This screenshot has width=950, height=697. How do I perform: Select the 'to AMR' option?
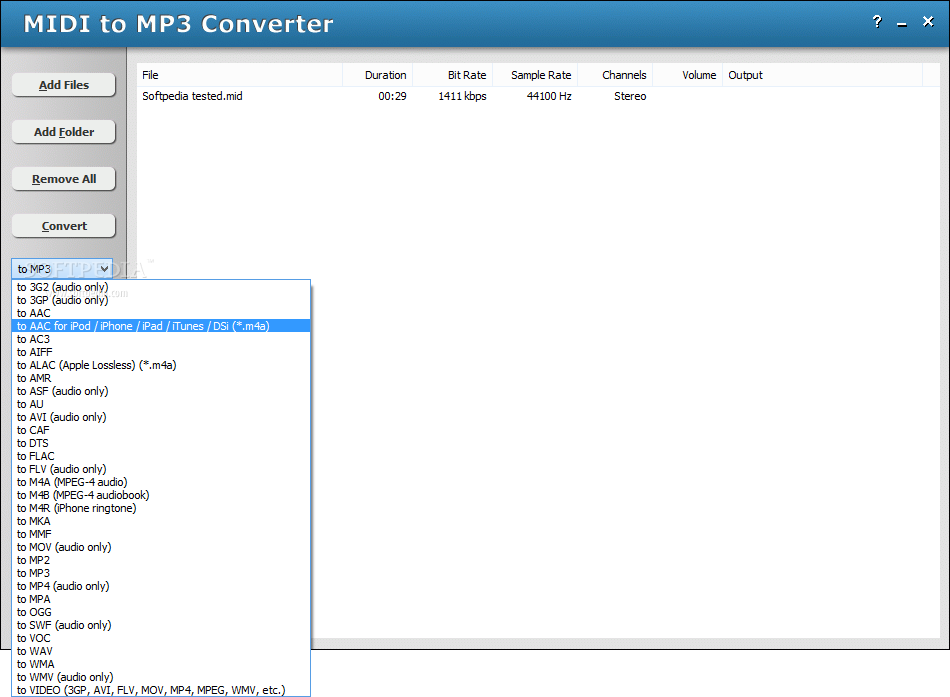161,378
